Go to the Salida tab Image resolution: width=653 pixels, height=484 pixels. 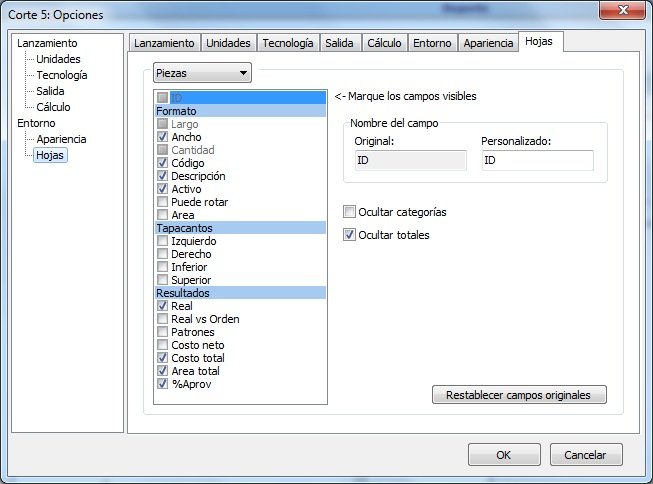tap(339, 43)
